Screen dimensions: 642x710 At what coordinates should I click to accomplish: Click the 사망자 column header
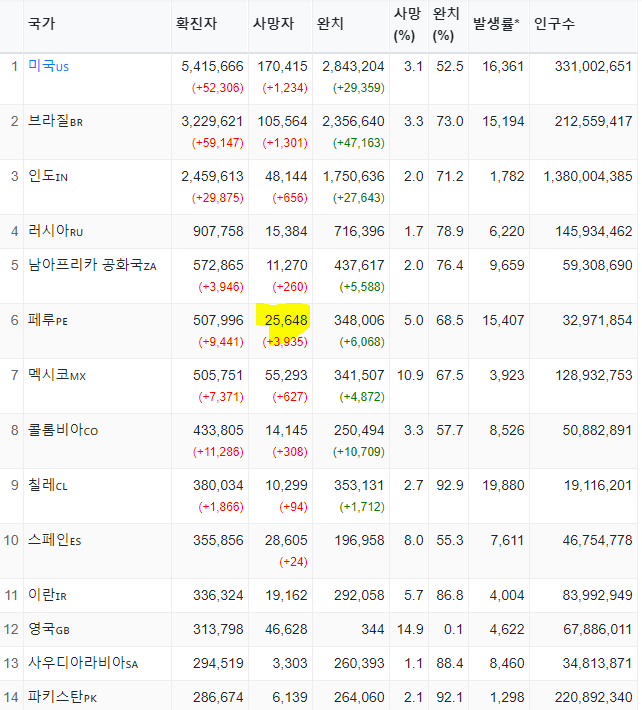coord(273,23)
